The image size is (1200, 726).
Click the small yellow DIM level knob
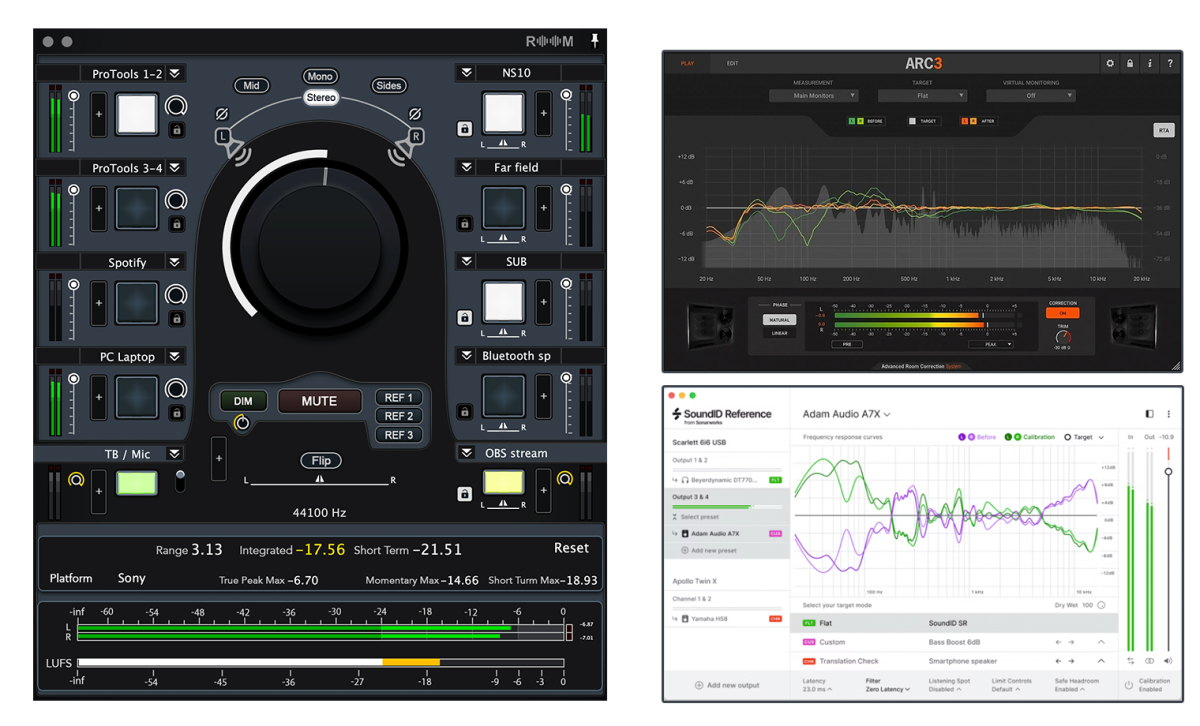point(241,423)
